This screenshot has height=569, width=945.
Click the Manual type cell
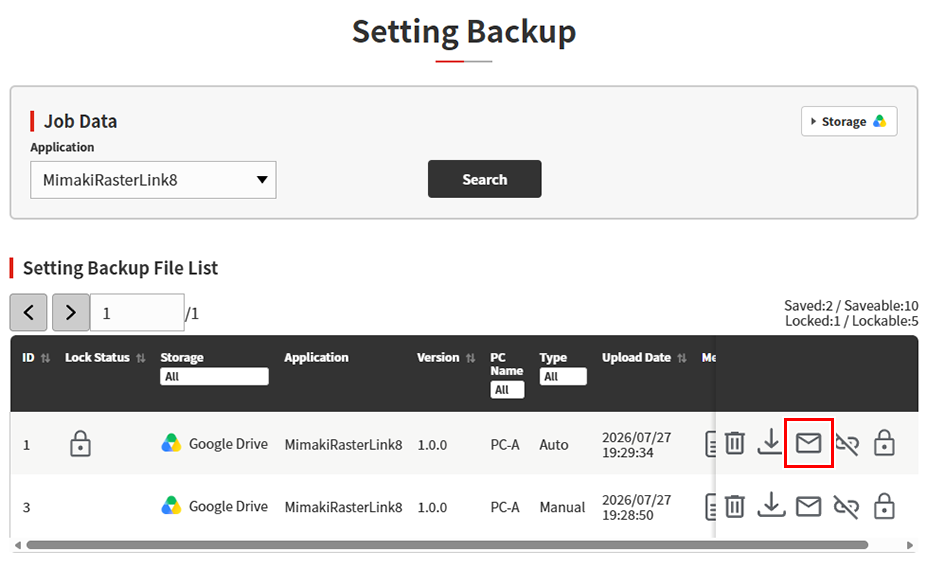[x=562, y=508]
